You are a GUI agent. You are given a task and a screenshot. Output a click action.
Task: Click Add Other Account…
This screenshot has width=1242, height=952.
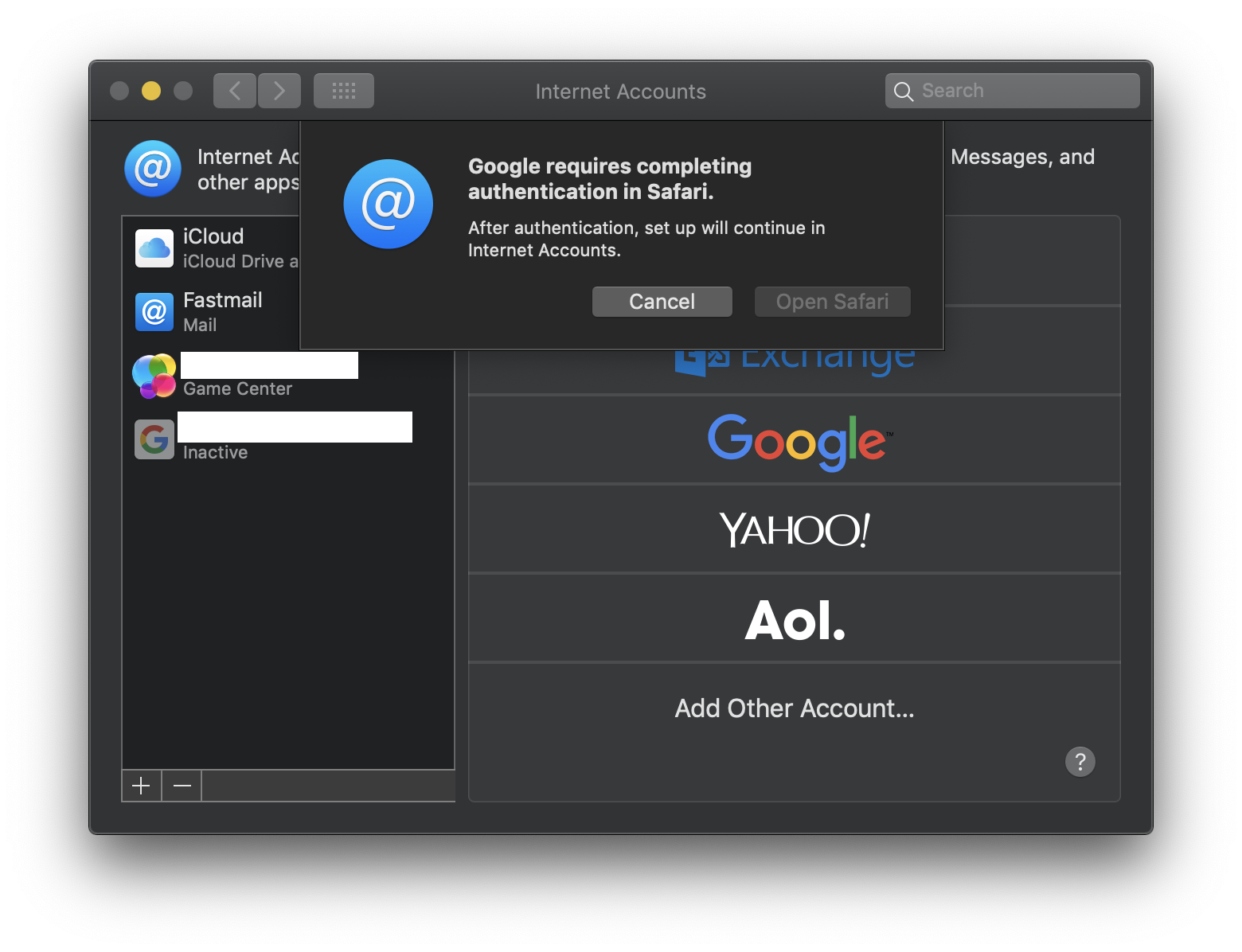795,708
